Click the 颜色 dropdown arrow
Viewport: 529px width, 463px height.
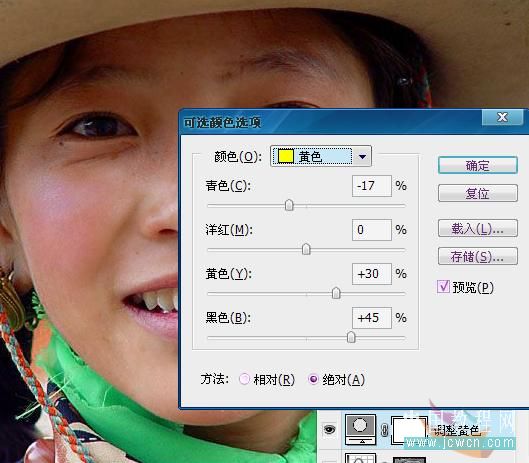click(362, 157)
